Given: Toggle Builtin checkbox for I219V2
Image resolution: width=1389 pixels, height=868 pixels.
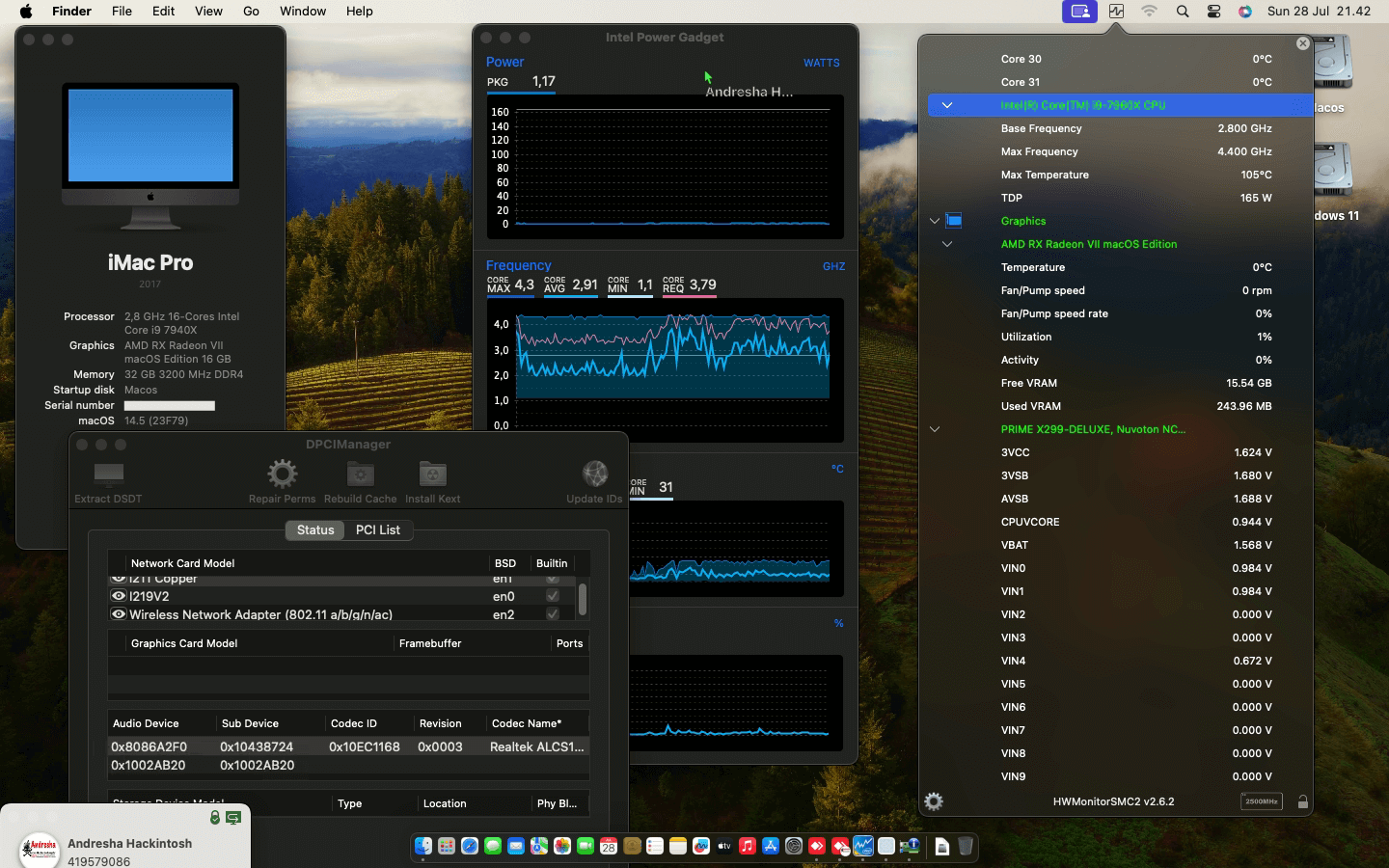Looking at the screenshot, I should pos(552,596).
